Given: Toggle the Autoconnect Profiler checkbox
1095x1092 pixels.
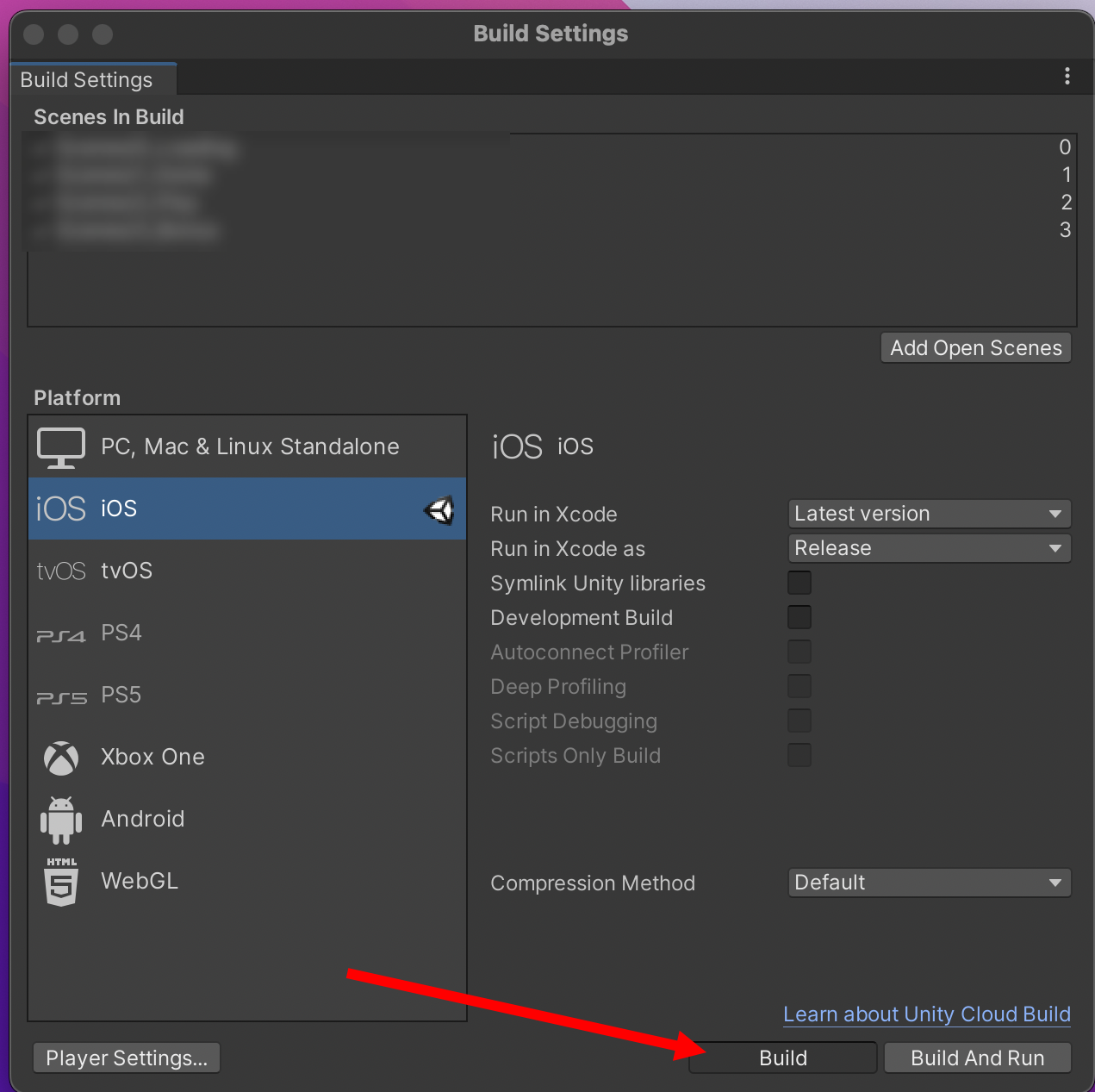Looking at the screenshot, I should coord(799,652).
